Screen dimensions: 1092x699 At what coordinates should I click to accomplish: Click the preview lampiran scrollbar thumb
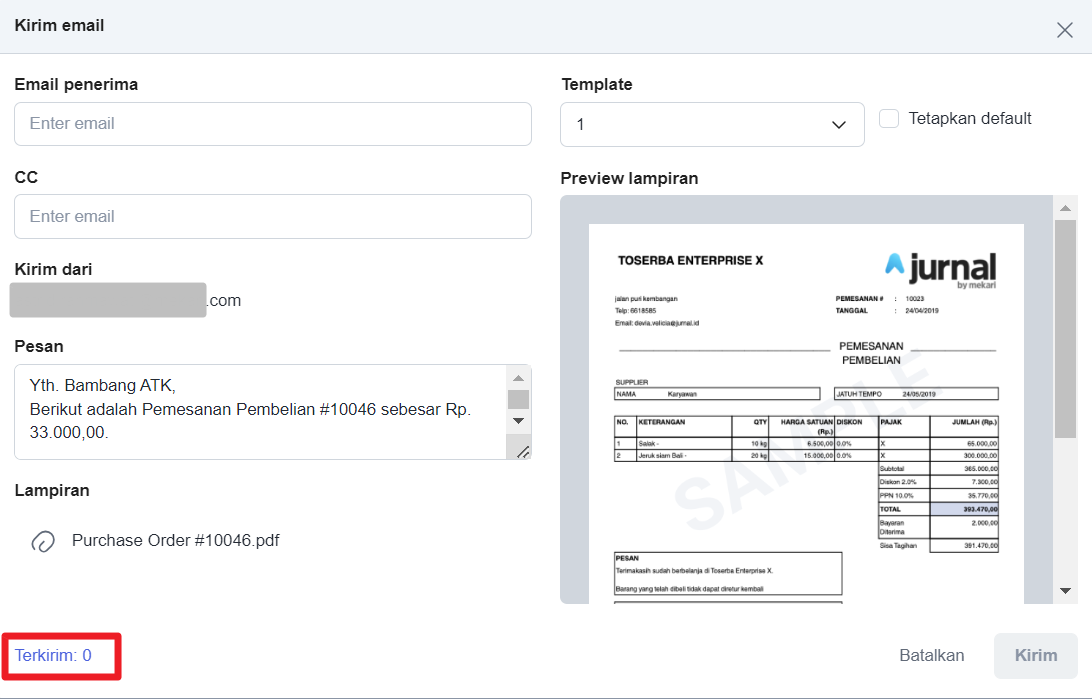pyautogui.click(x=1065, y=328)
